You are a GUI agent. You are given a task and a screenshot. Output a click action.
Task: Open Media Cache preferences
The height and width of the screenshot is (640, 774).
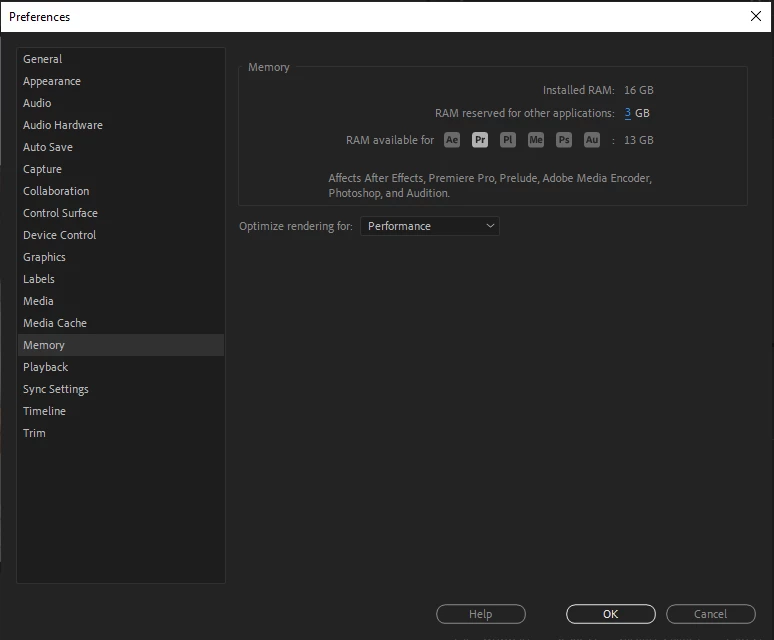tap(121, 323)
